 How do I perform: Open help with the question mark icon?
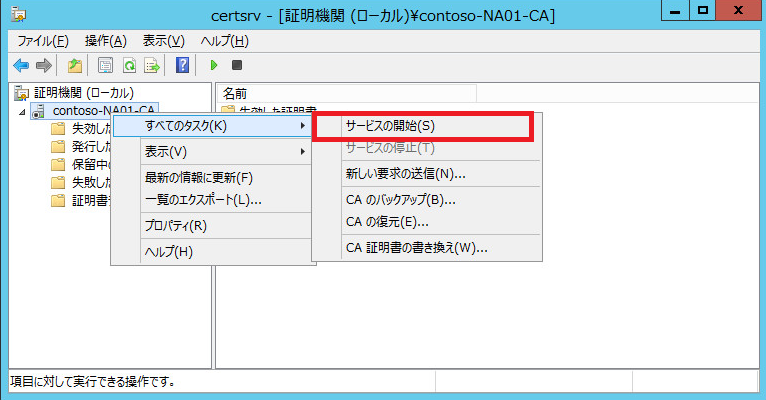coord(182,65)
